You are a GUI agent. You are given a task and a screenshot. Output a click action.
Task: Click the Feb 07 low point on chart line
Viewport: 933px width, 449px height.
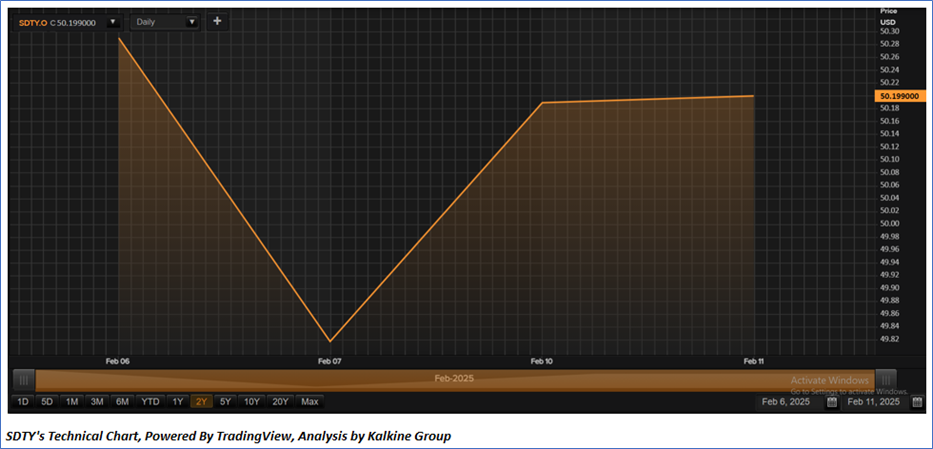329,341
